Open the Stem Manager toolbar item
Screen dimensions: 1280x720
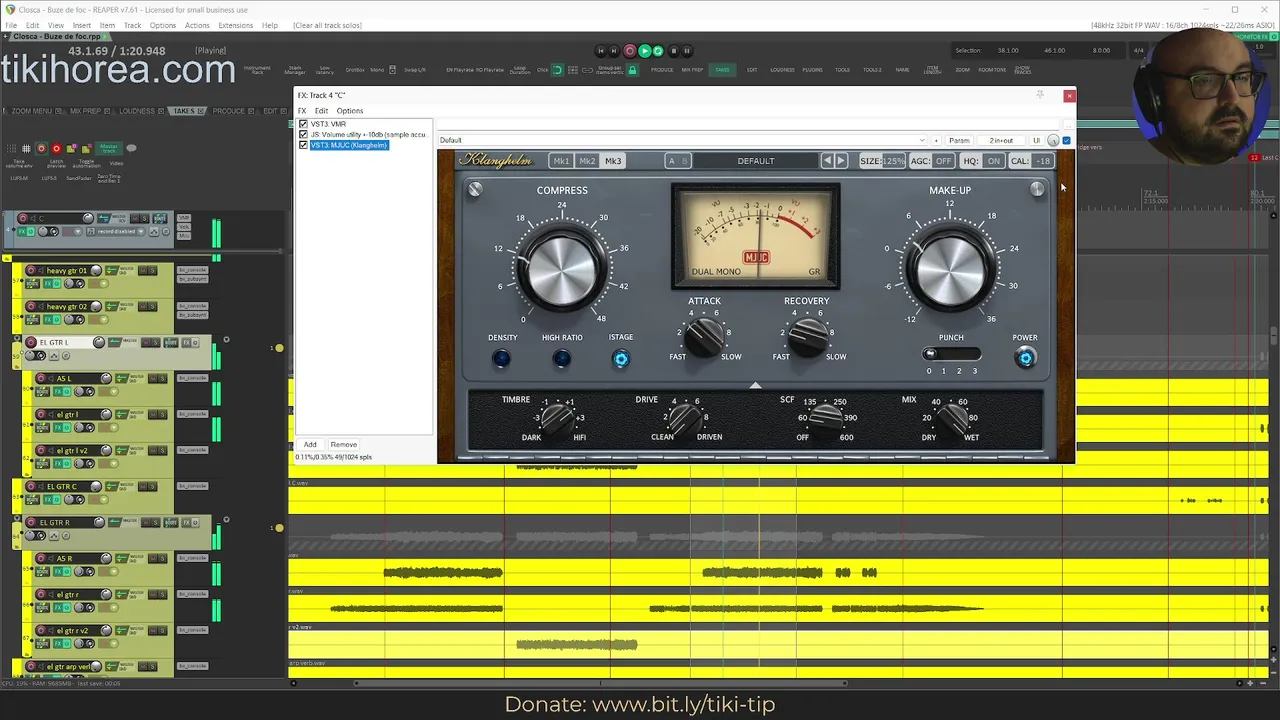click(x=295, y=70)
